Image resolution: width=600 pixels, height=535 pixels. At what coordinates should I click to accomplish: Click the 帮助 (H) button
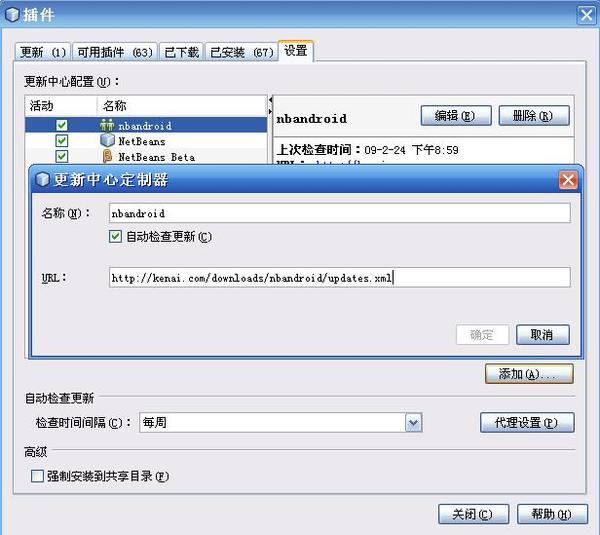click(552, 514)
